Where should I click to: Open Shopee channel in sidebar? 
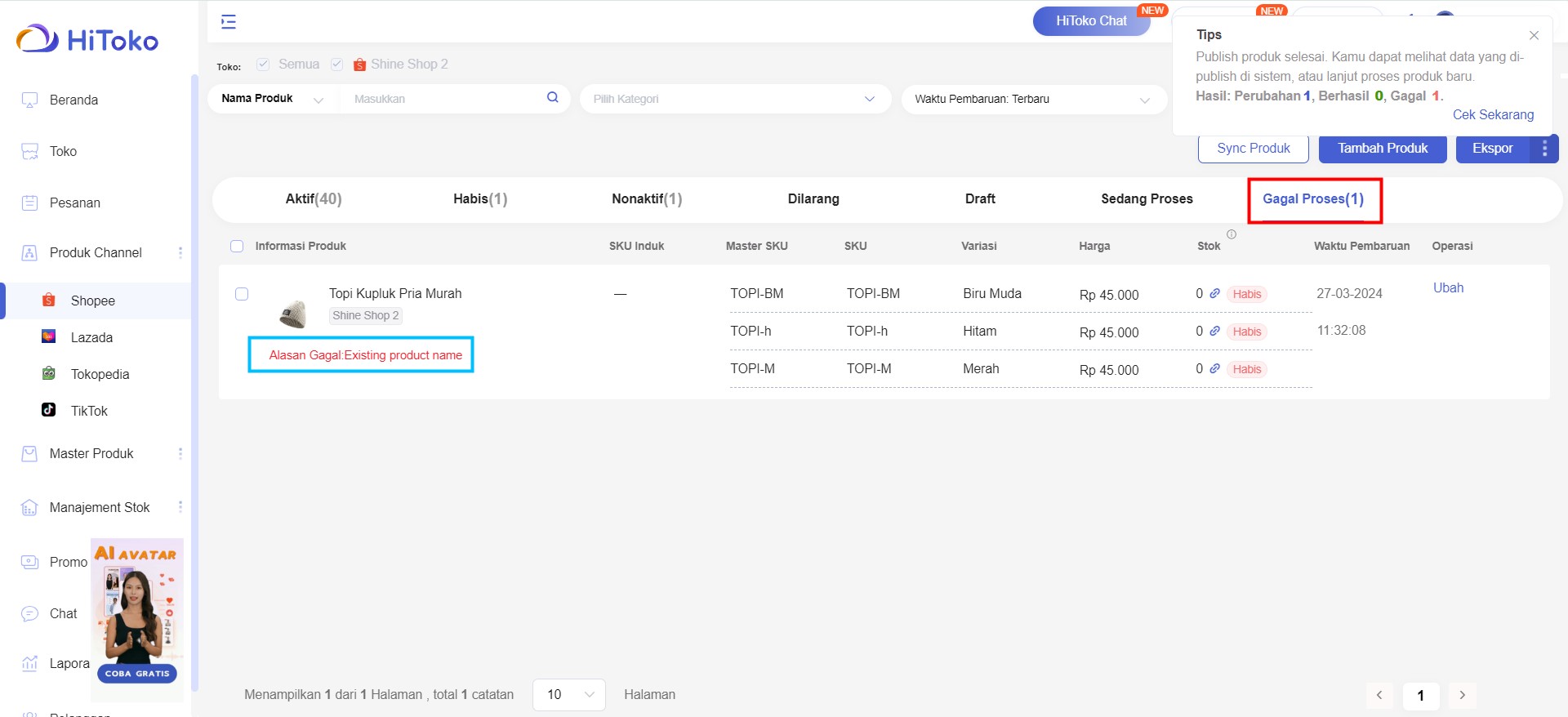92,301
